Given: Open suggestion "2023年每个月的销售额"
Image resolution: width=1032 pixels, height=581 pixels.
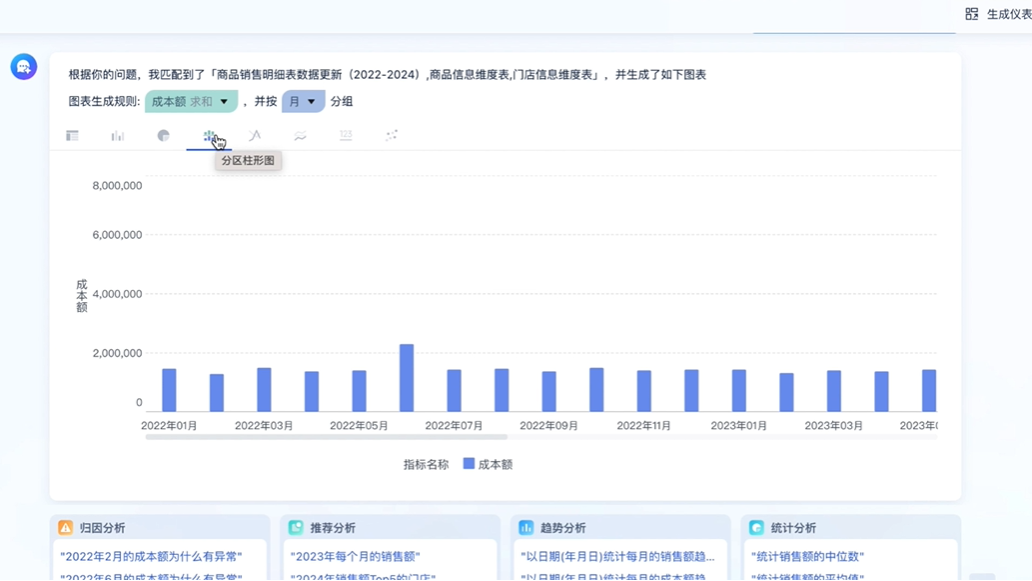Looking at the screenshot, I should point(355,557).
